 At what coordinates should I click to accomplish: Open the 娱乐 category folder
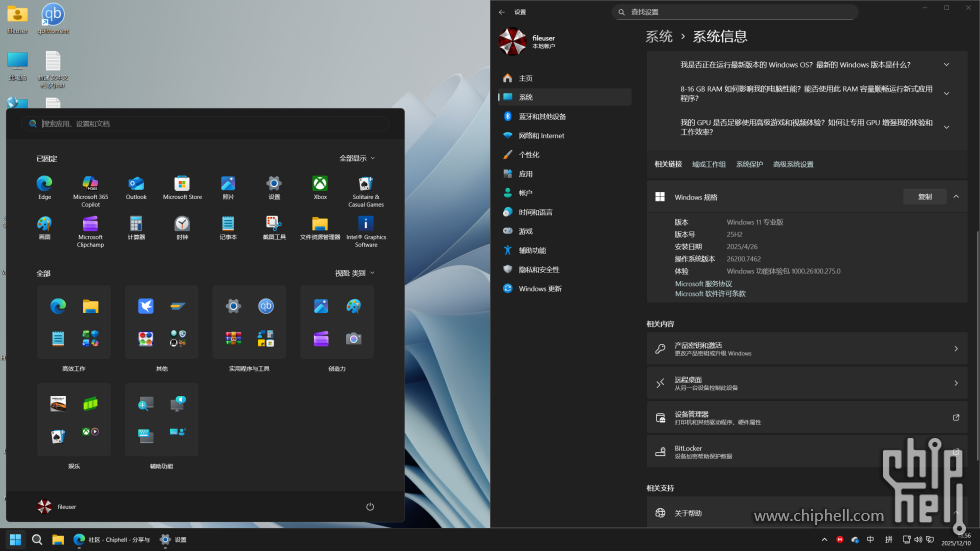click(x=74, y=420)
